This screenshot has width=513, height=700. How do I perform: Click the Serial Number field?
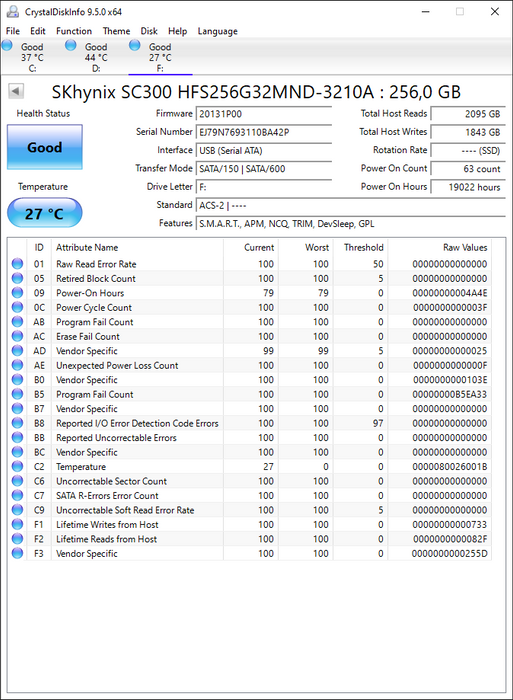(263, 132)
